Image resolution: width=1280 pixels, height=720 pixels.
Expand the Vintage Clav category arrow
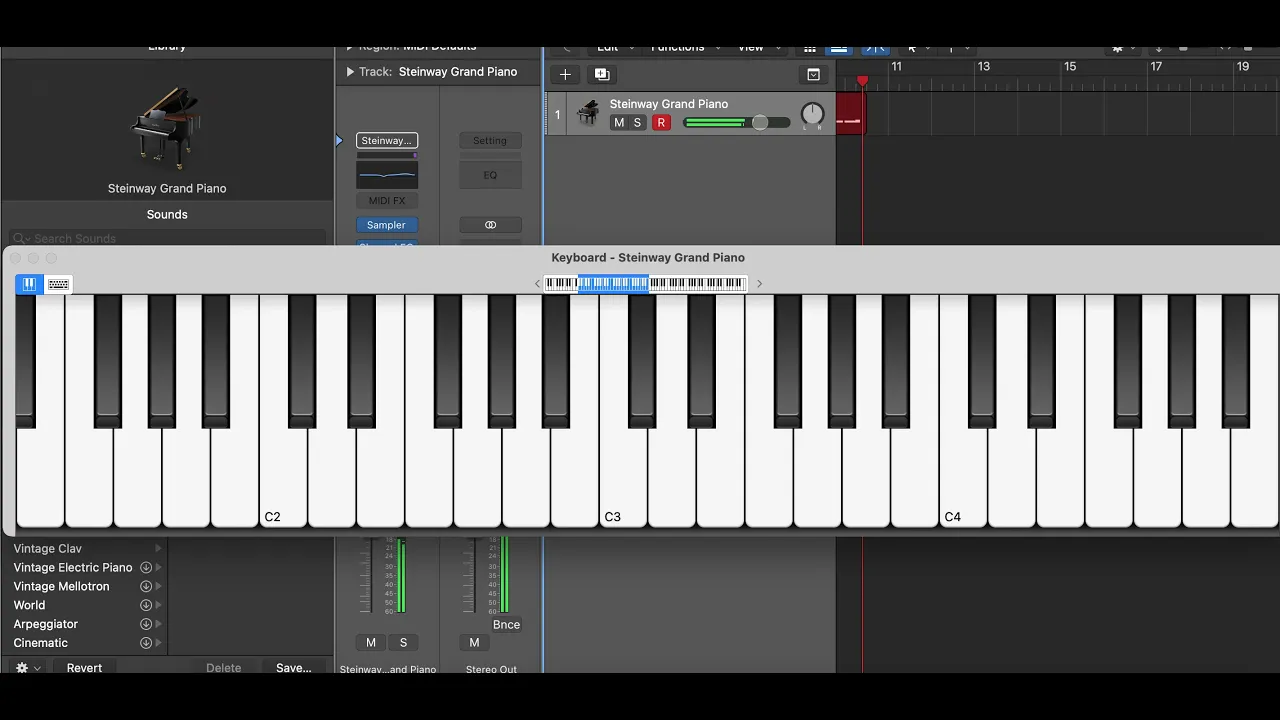[158, 548]
